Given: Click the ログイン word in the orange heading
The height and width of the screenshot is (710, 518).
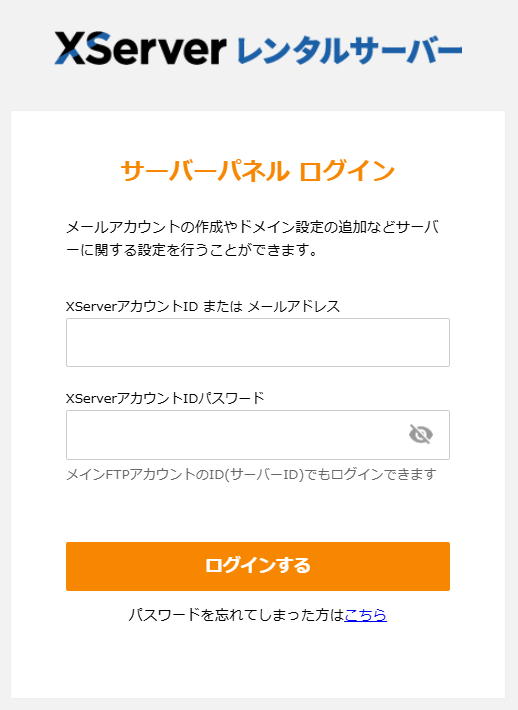Looking at the screenshot, I should pos(347,171).
